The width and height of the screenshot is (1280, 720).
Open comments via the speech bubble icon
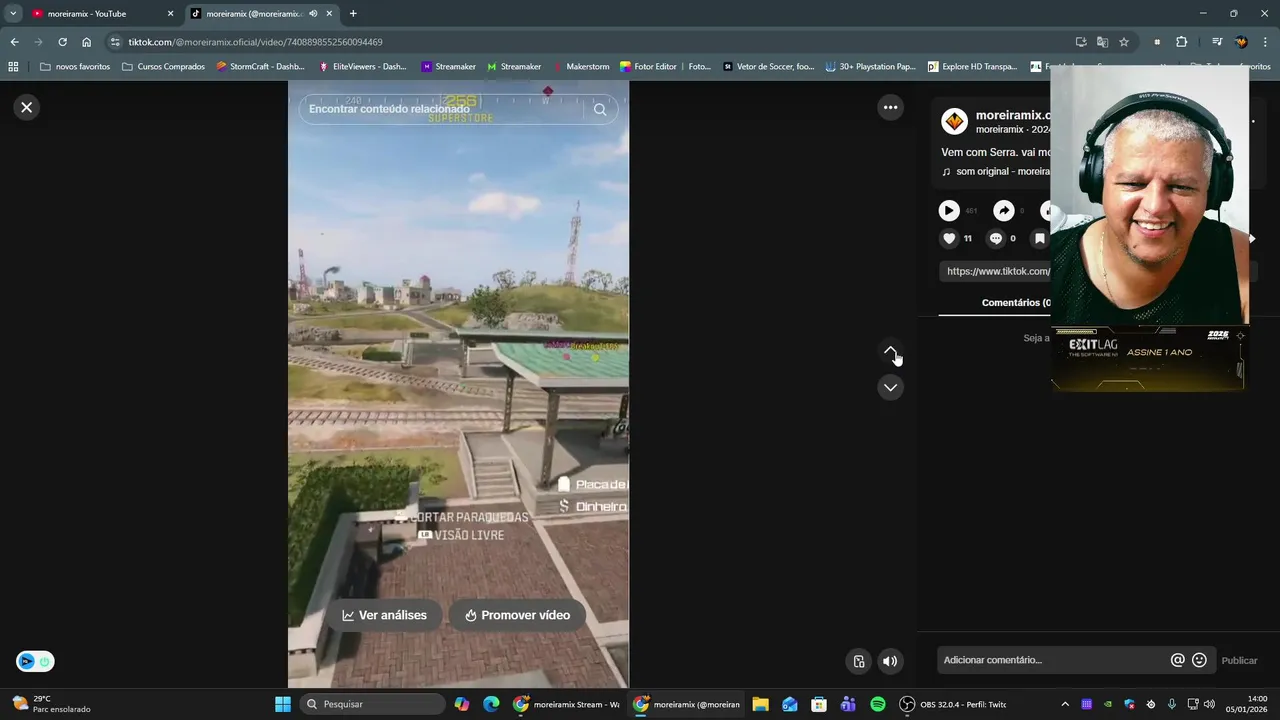click(995, 238)
